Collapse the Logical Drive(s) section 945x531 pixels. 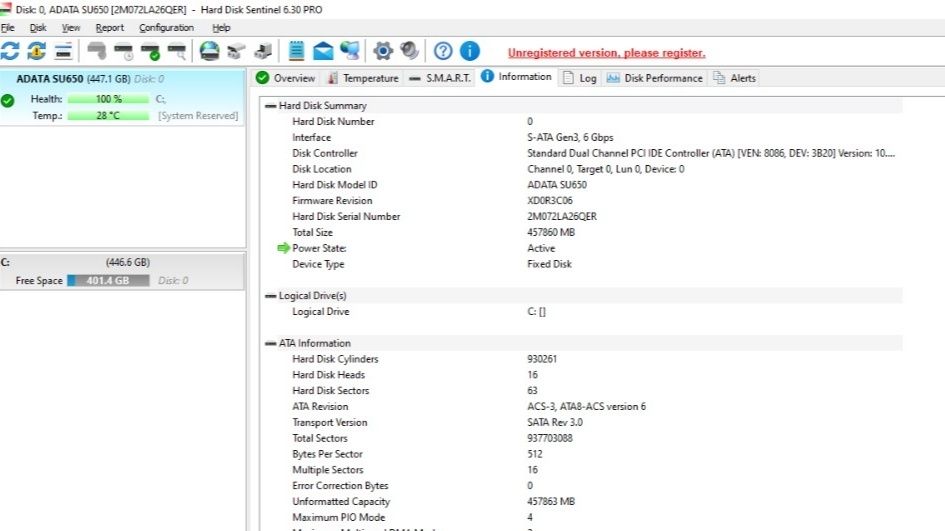(x=271, y=296)
